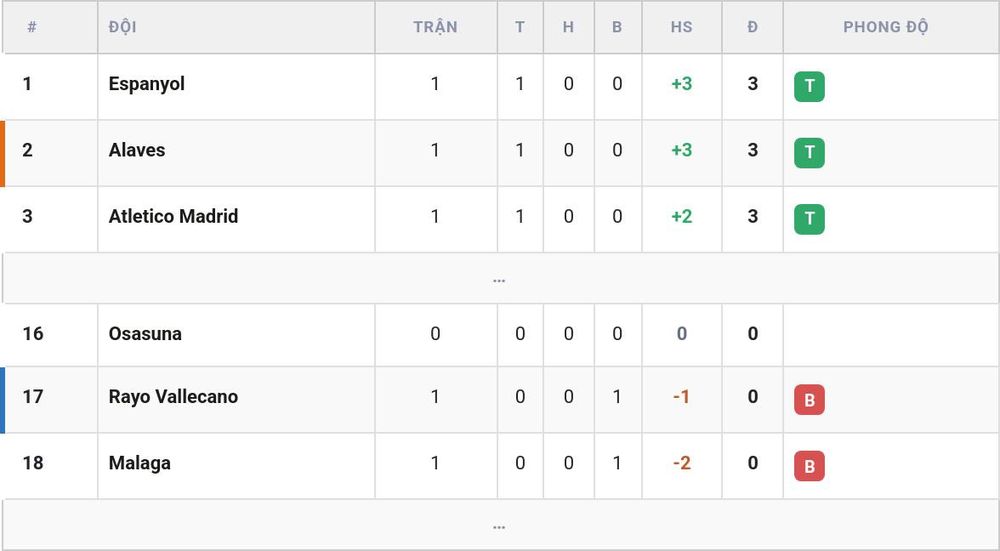Select Atletico Madrid team name

(173, 217)
